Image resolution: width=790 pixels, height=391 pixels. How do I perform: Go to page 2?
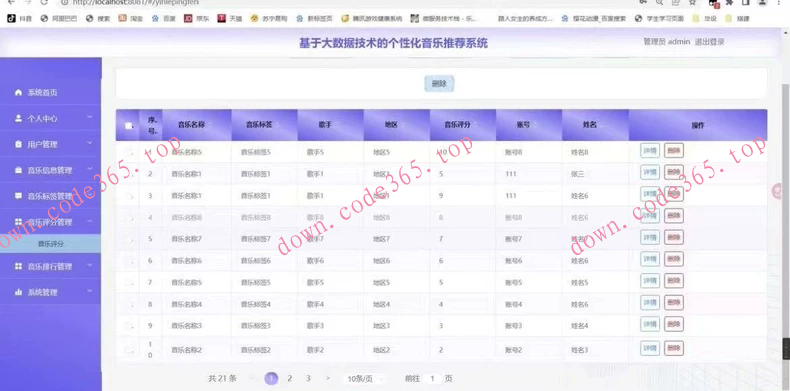tap(290, 378)
